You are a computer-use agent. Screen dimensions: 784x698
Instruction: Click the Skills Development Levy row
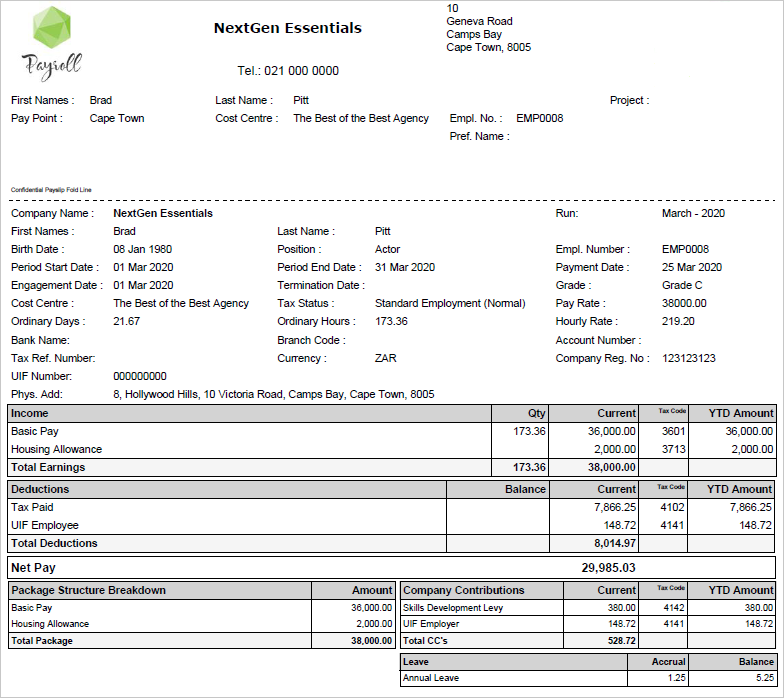coord(588,608)
